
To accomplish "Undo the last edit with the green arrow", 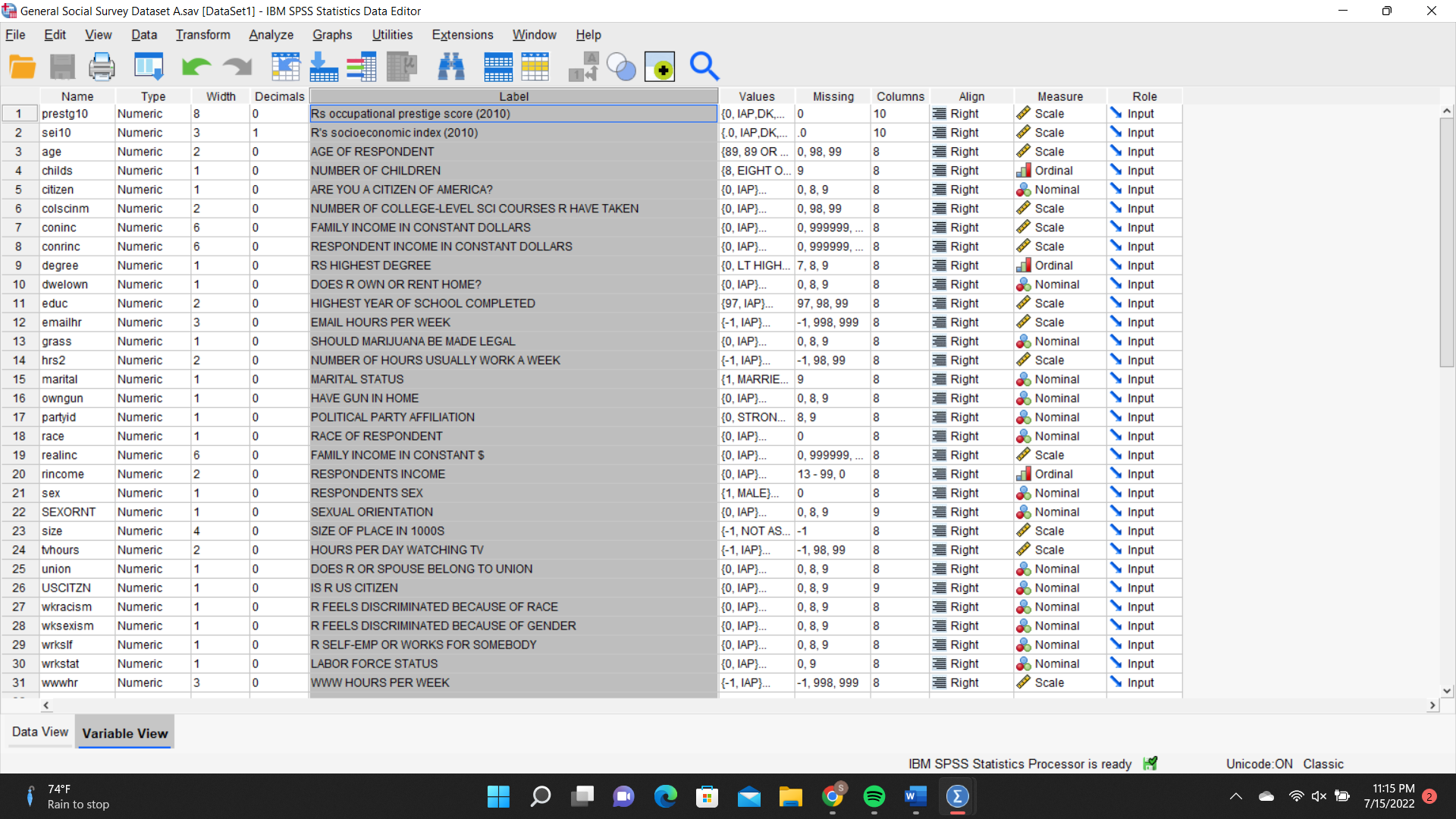I will pyautogui.click(x=196, y=67).
